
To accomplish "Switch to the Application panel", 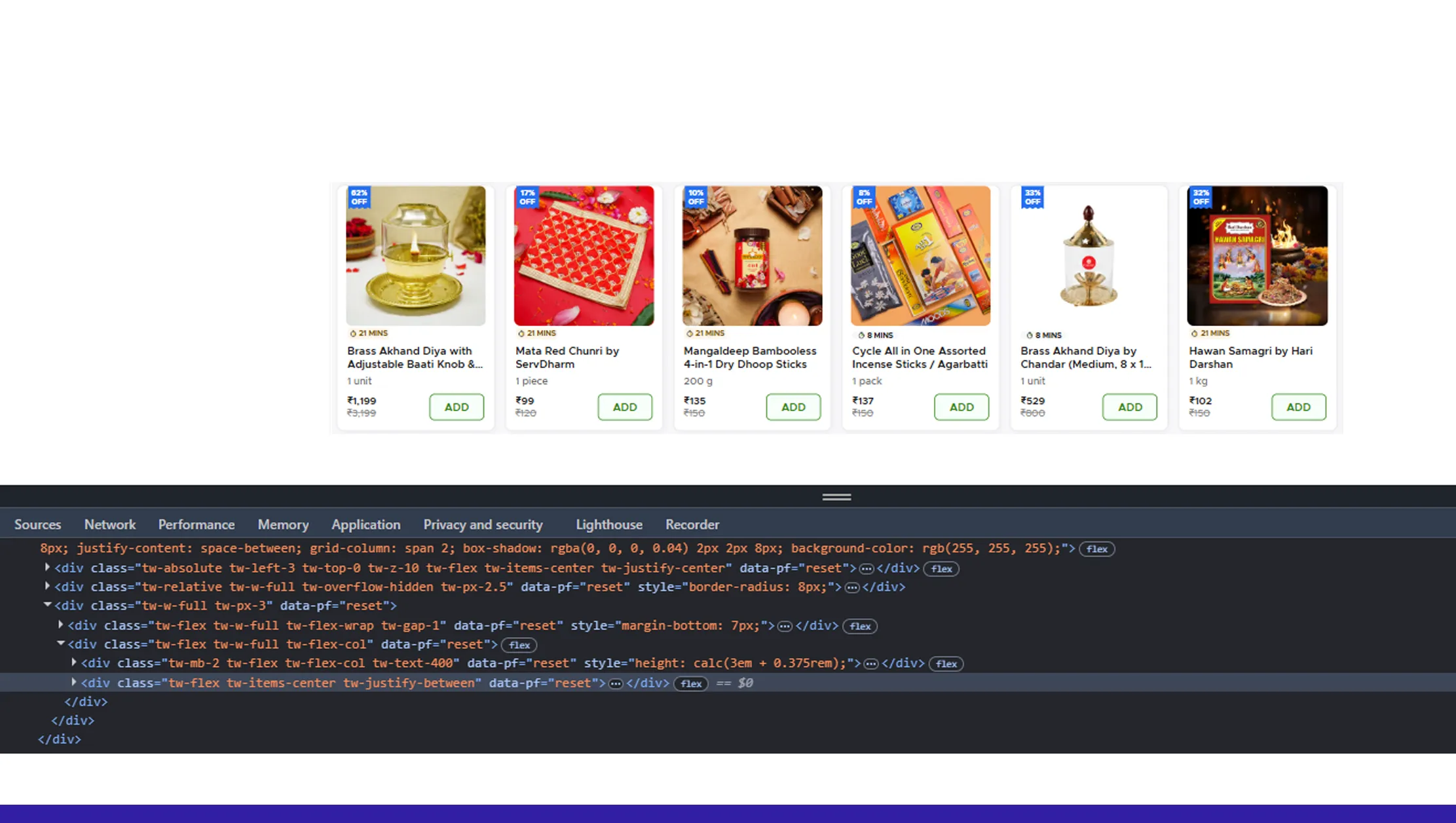I will 366,524.
